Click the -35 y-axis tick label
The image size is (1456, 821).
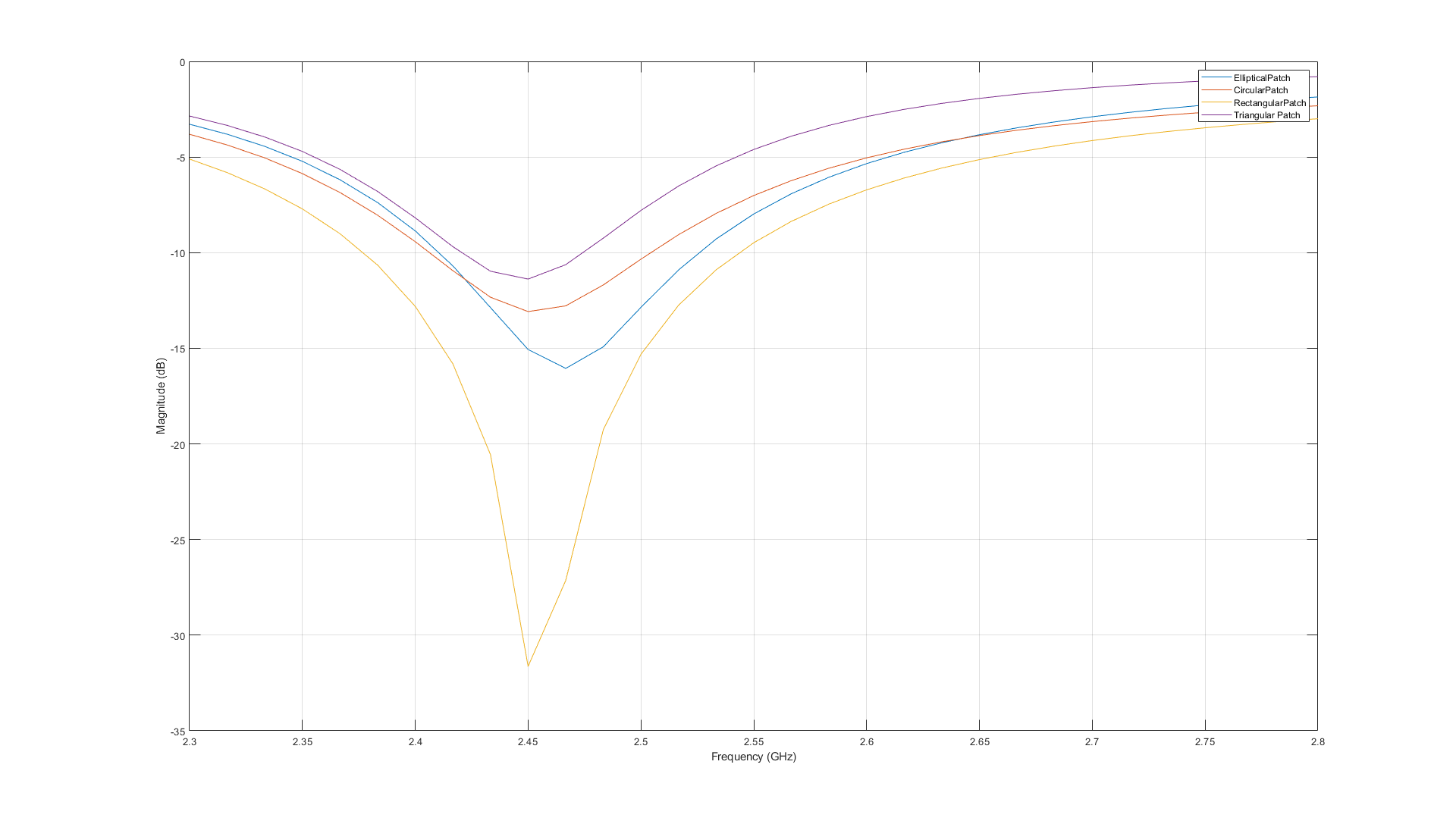(x=177, y=731)
